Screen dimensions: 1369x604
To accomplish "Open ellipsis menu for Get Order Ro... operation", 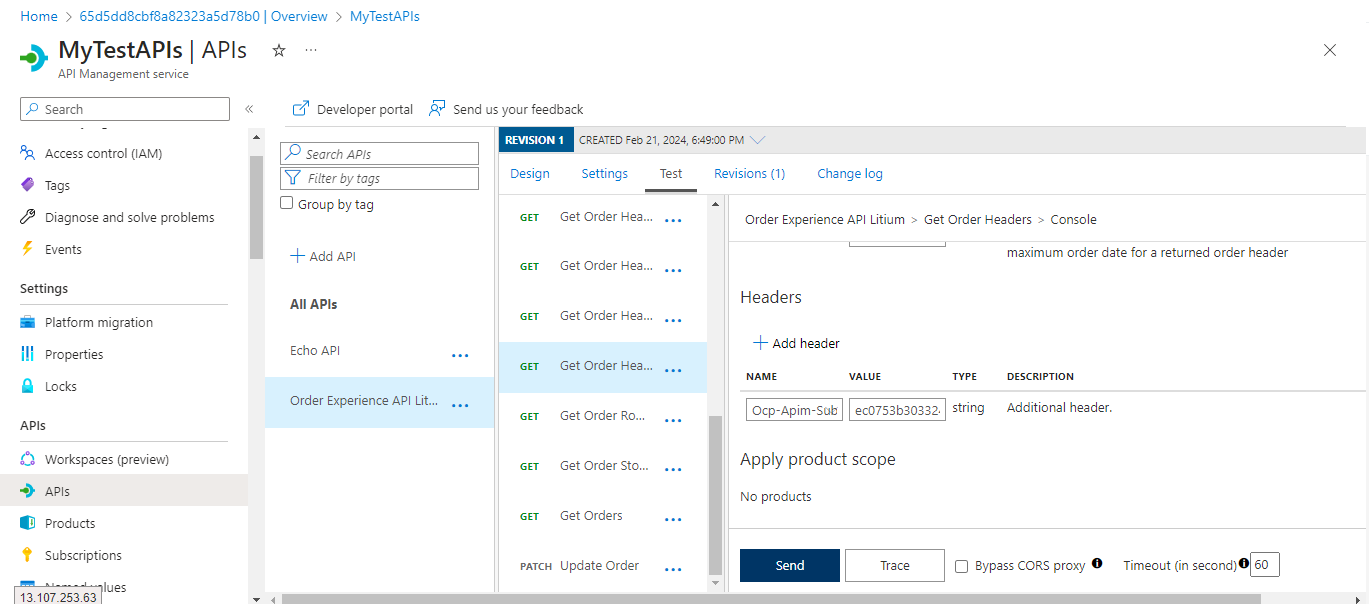I will click(673, 420).
